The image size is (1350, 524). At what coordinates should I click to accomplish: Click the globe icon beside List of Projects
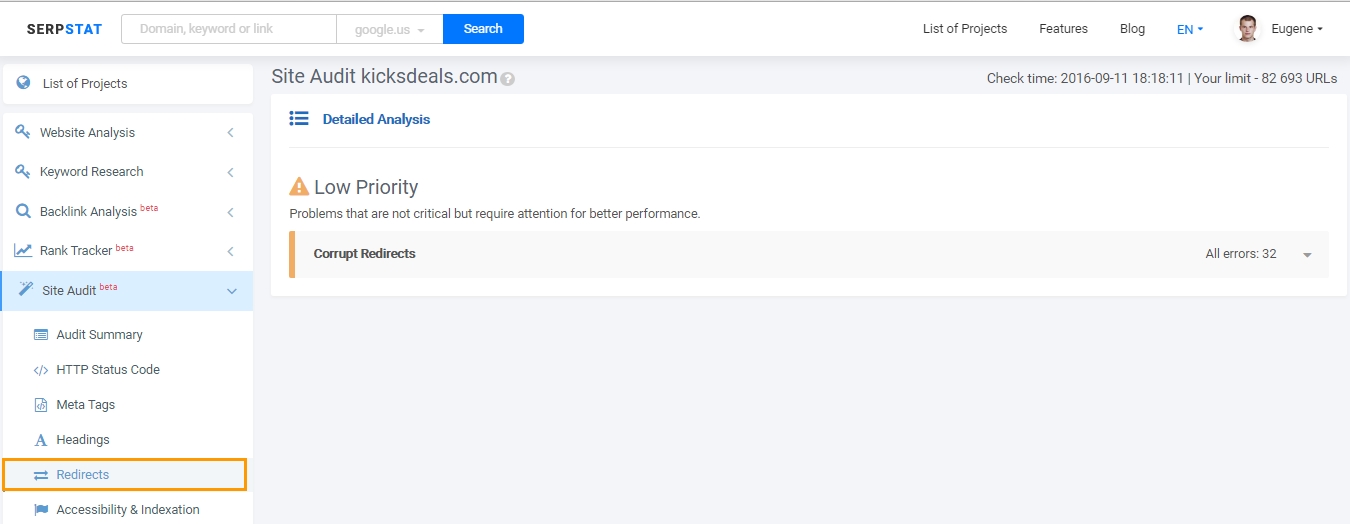point(23,83)
